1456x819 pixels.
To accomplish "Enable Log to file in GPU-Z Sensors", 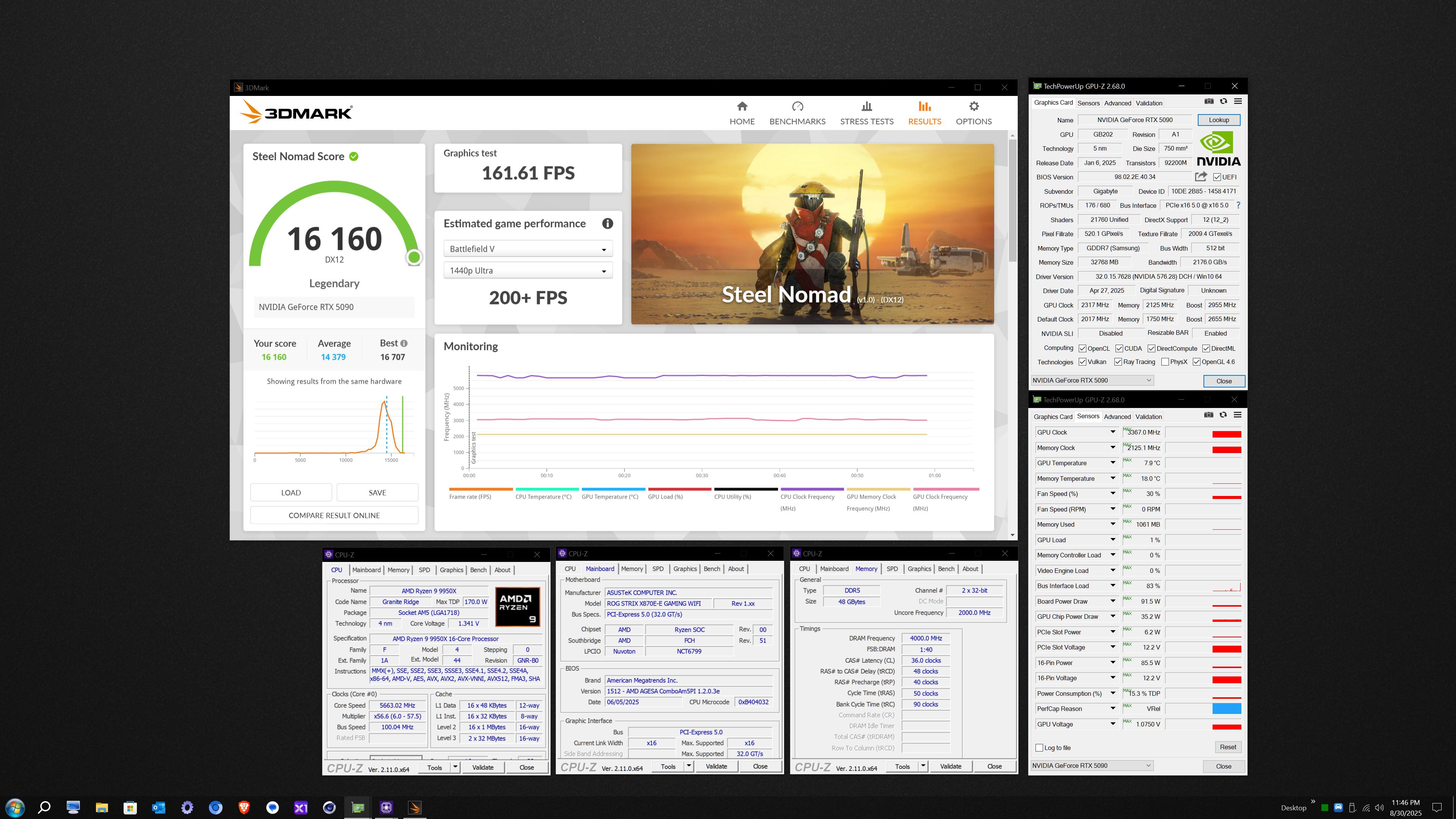I will pos(1039,747).
